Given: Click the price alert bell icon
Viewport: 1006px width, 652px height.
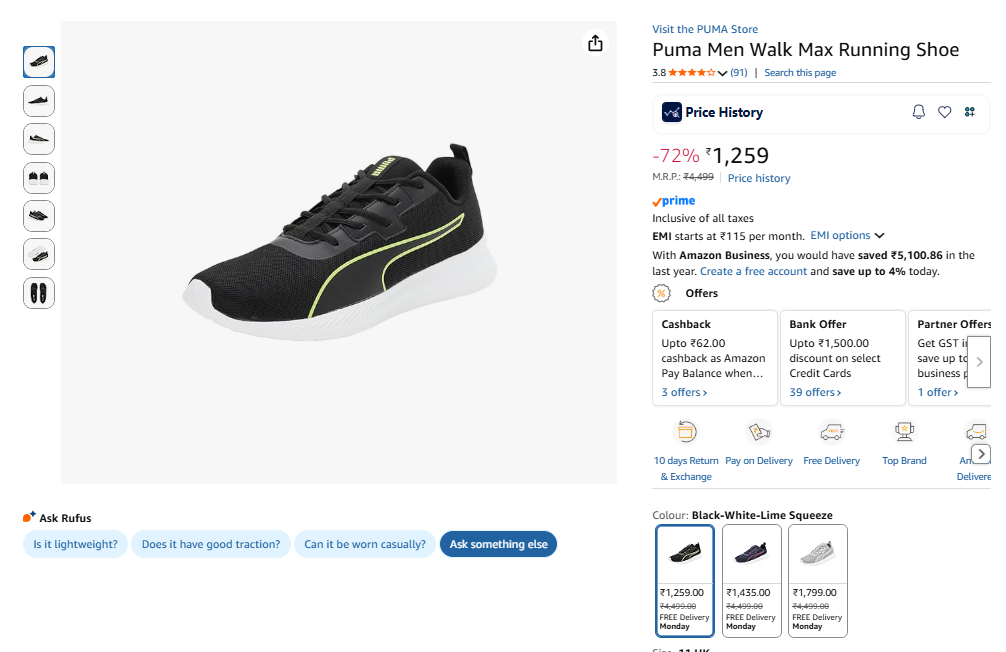Looking at the screenshot, I should (x=919, y=112).
